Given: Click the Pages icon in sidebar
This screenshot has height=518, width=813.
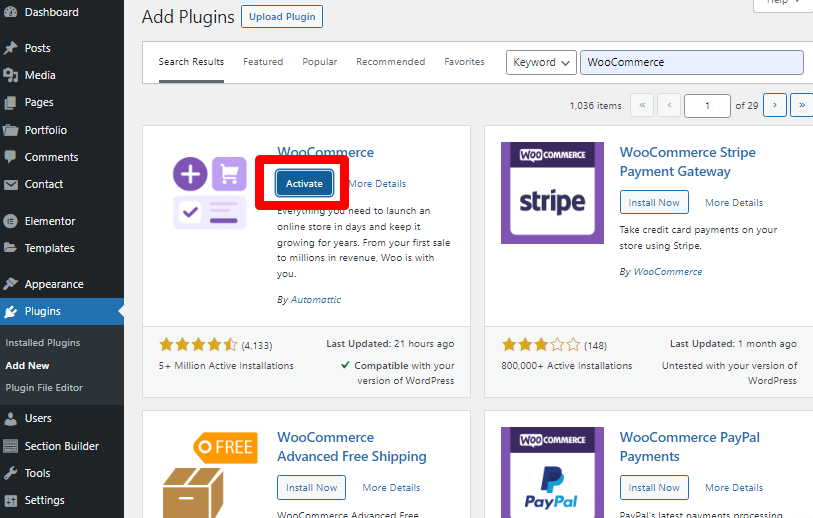Looking at the screenshot, I should (x=10, y=103).
